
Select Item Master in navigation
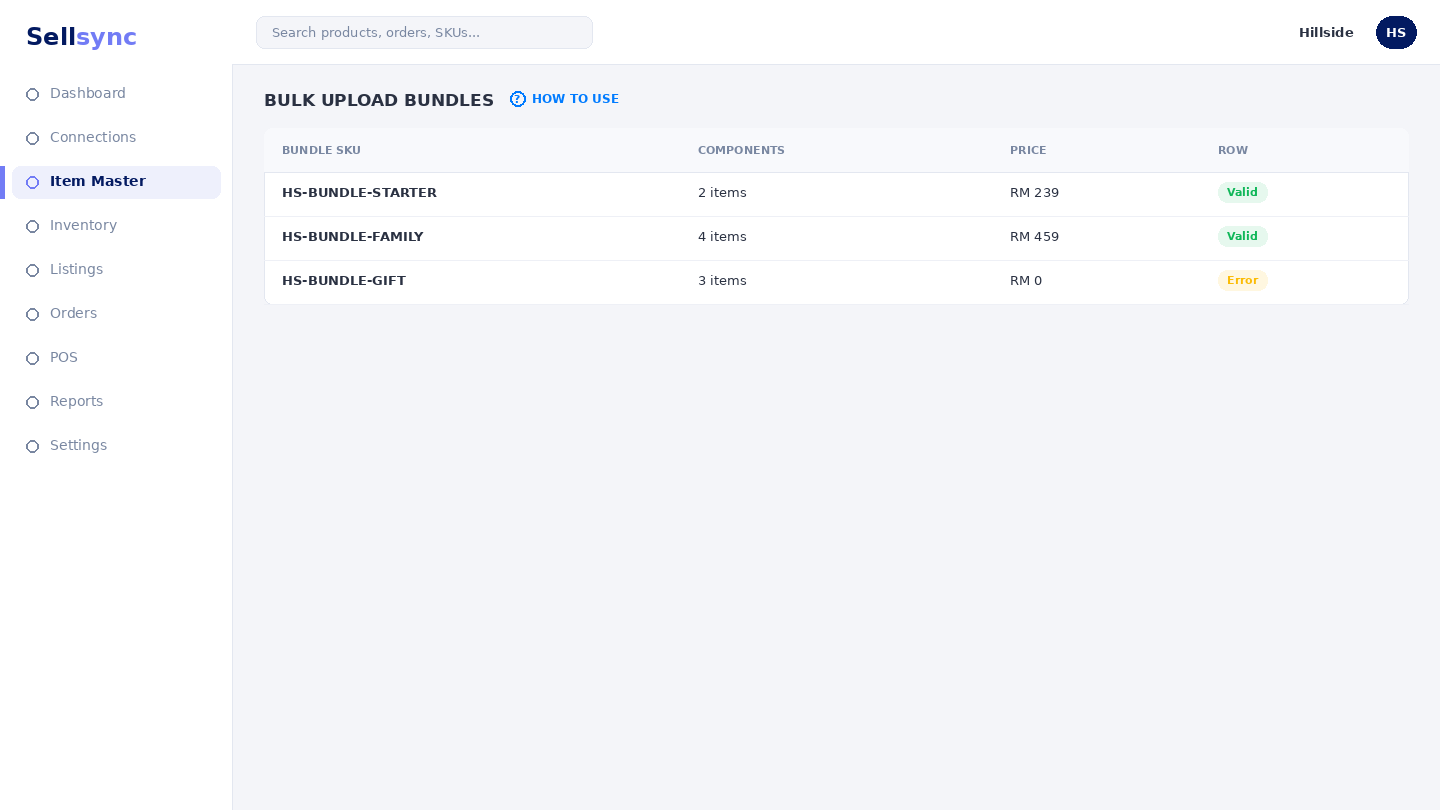(116, 182)
